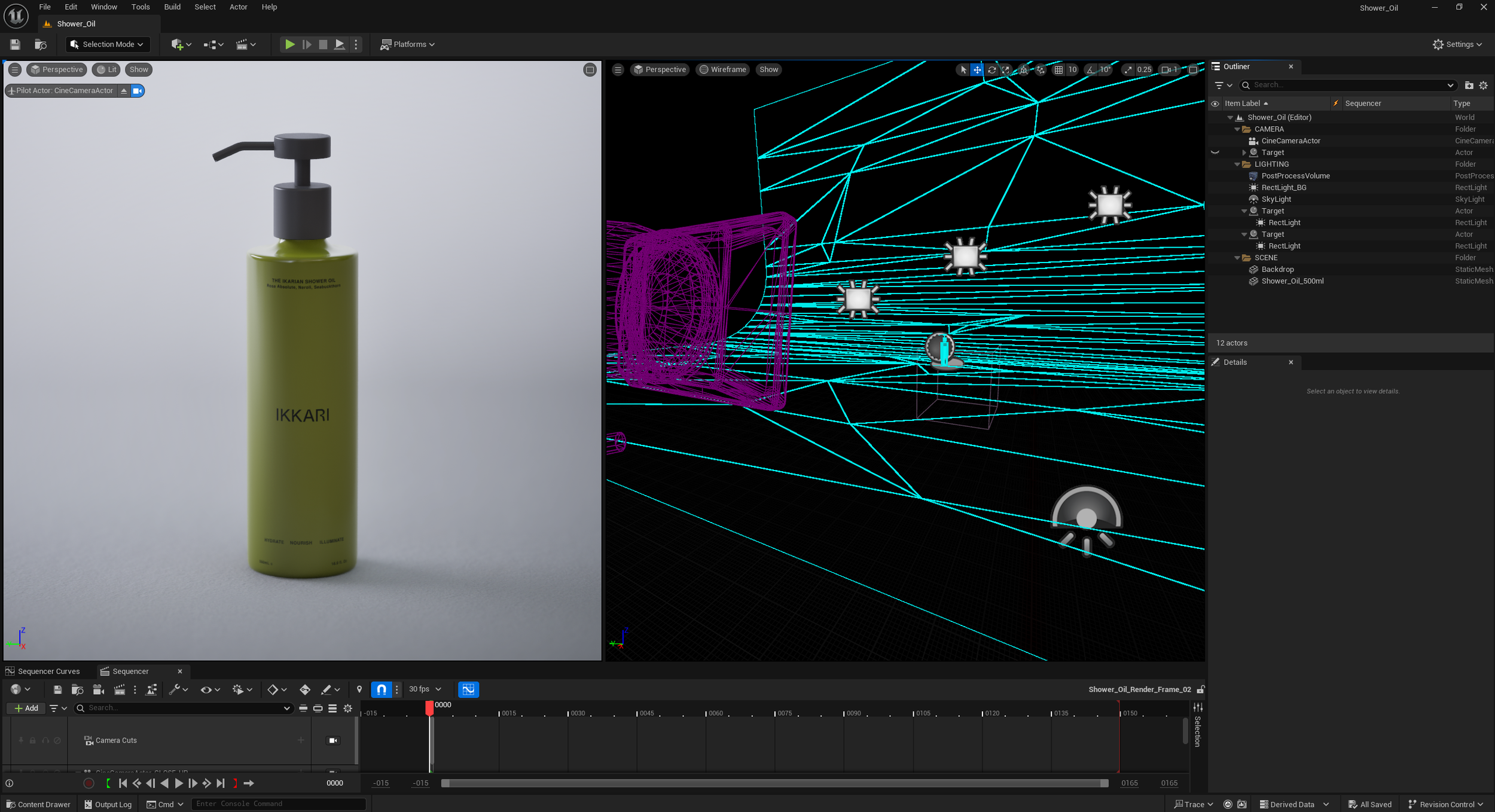1495x812 pixels.
Task: Toggle grid snapping in wireframe viewport
Action: (1058, 70)
